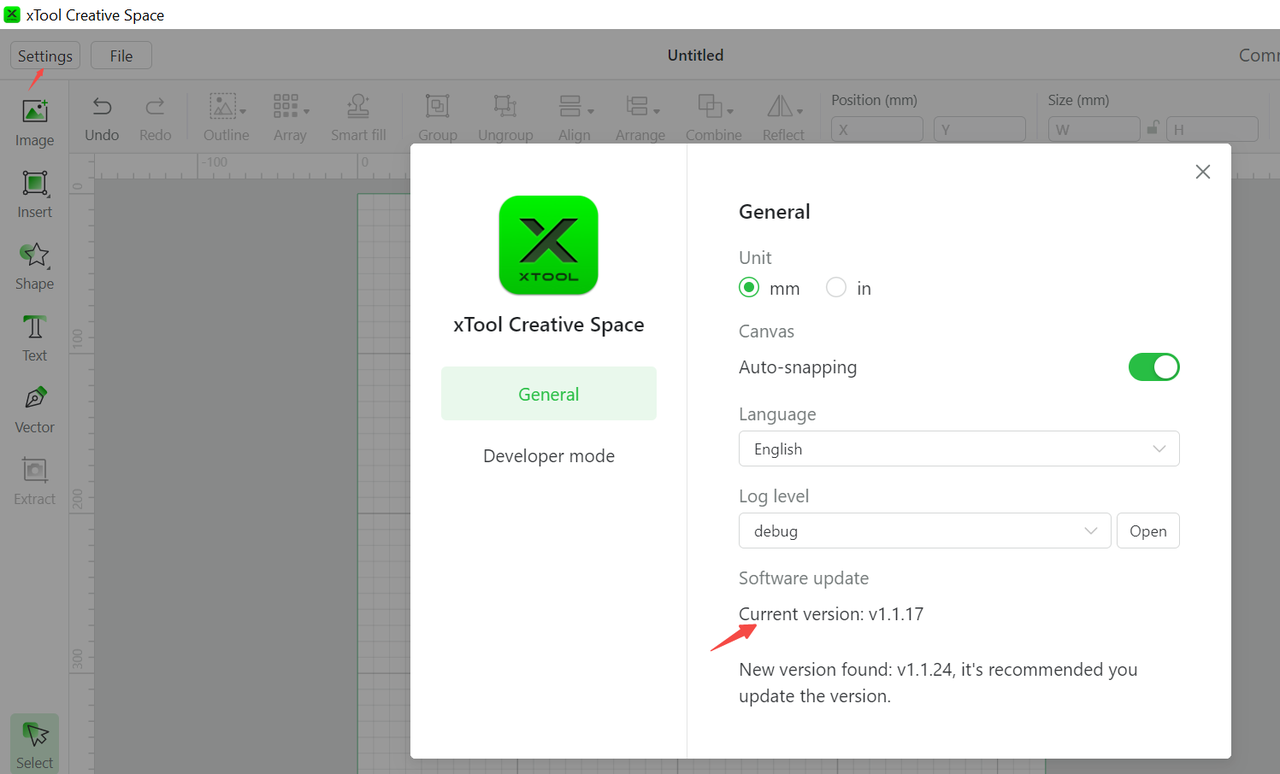Select the Insert tool
This screenshot has height=774, width=1280.
pos(34,194)
